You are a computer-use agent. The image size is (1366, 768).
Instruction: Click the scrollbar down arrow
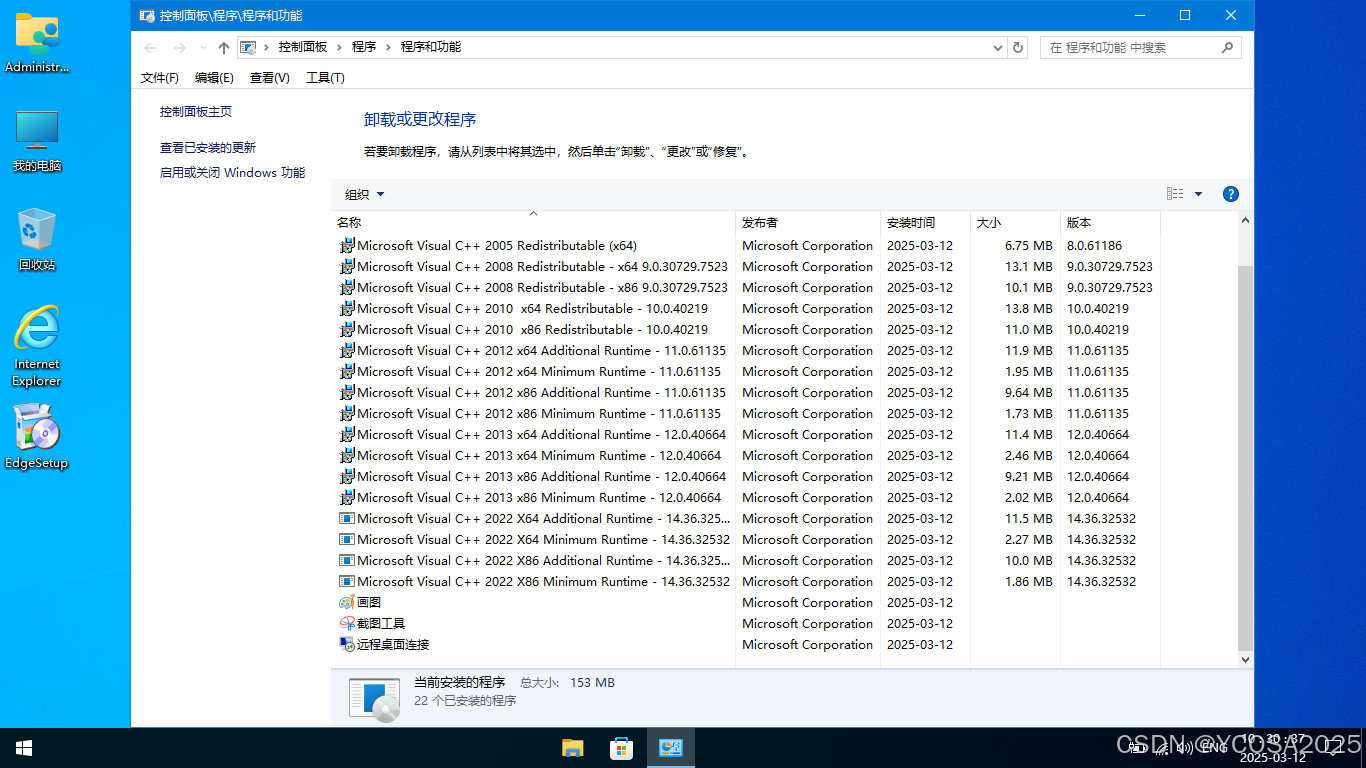pyautogui.click(x=1245, y=660)
